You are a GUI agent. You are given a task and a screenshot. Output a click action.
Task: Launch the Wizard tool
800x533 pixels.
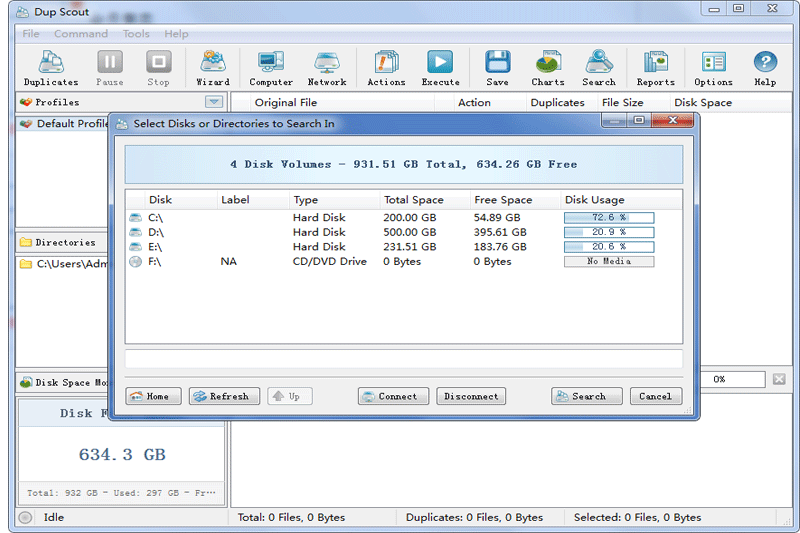point(213,68)
